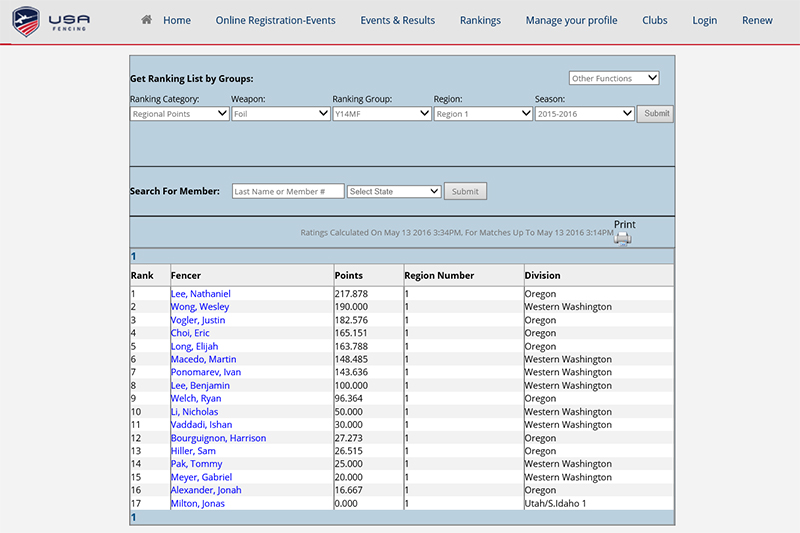Open fencer Lee, Benjamin
Image resolution: width=800 pixels, height=533 pixels.
tap(200, 386)
